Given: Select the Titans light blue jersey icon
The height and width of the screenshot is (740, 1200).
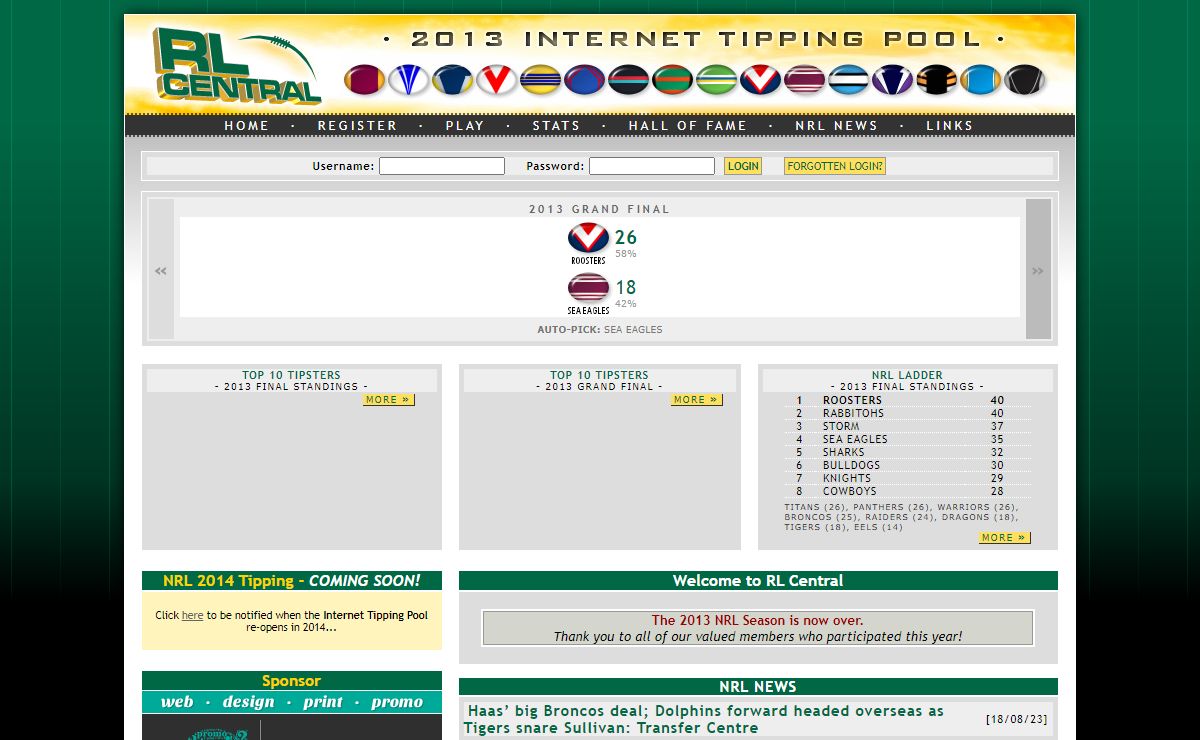Looking at the screenshot, I should [981, 80].
